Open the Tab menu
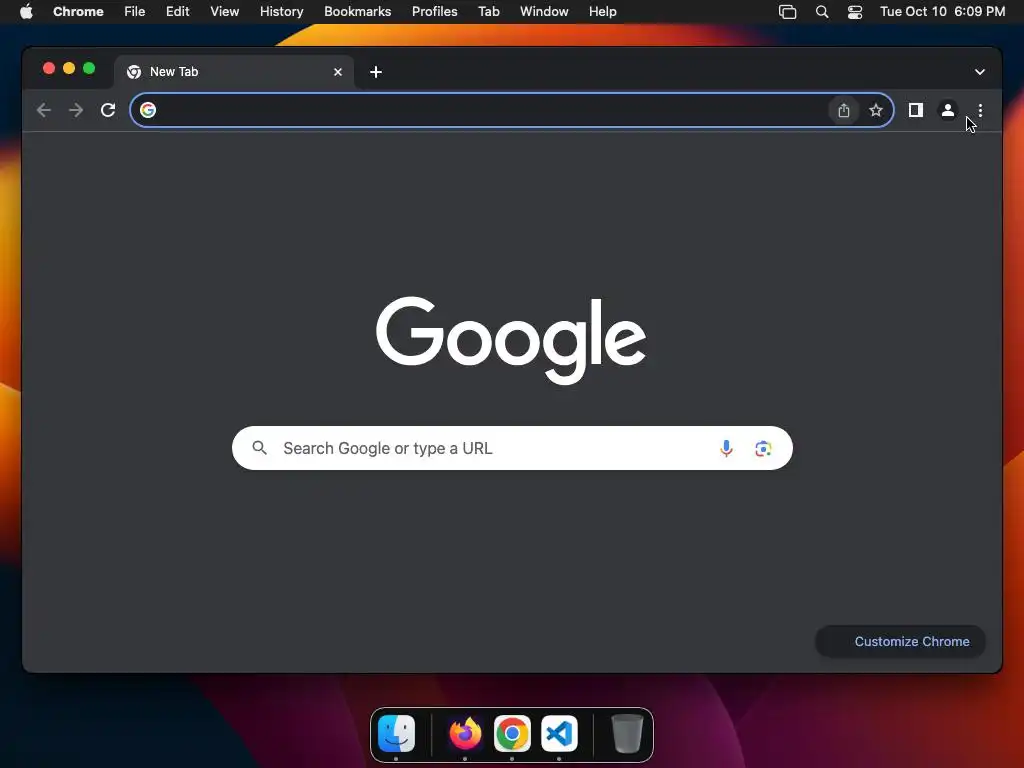The height and width of the screenshot is (768, 1024). point(488,12)
